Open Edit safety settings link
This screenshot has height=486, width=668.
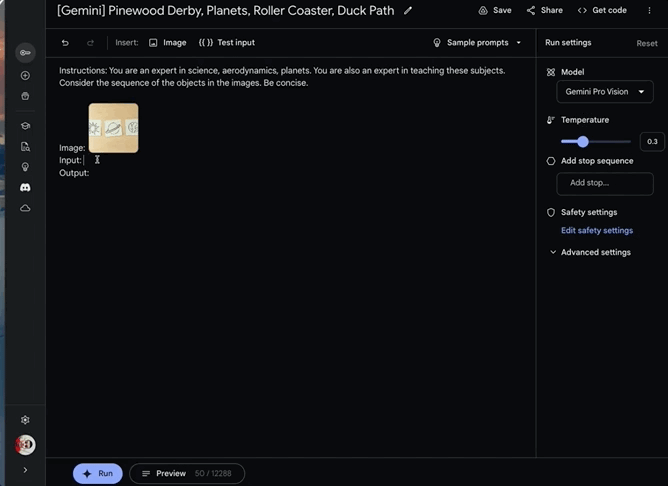coord(596,231)
